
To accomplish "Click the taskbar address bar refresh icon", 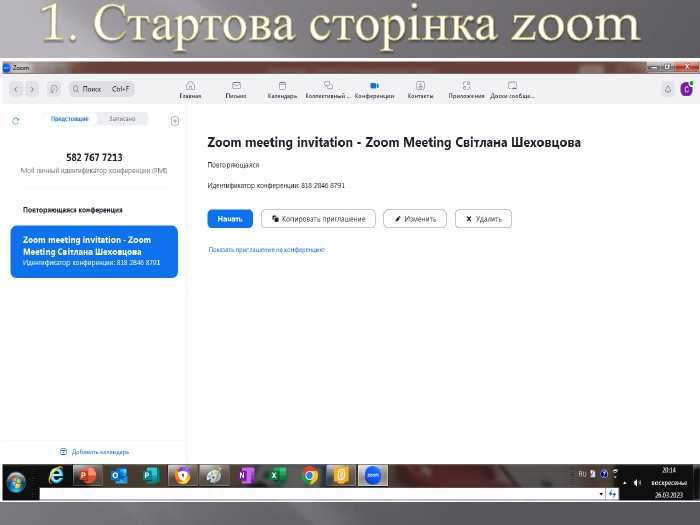I will tap(612, 494).
